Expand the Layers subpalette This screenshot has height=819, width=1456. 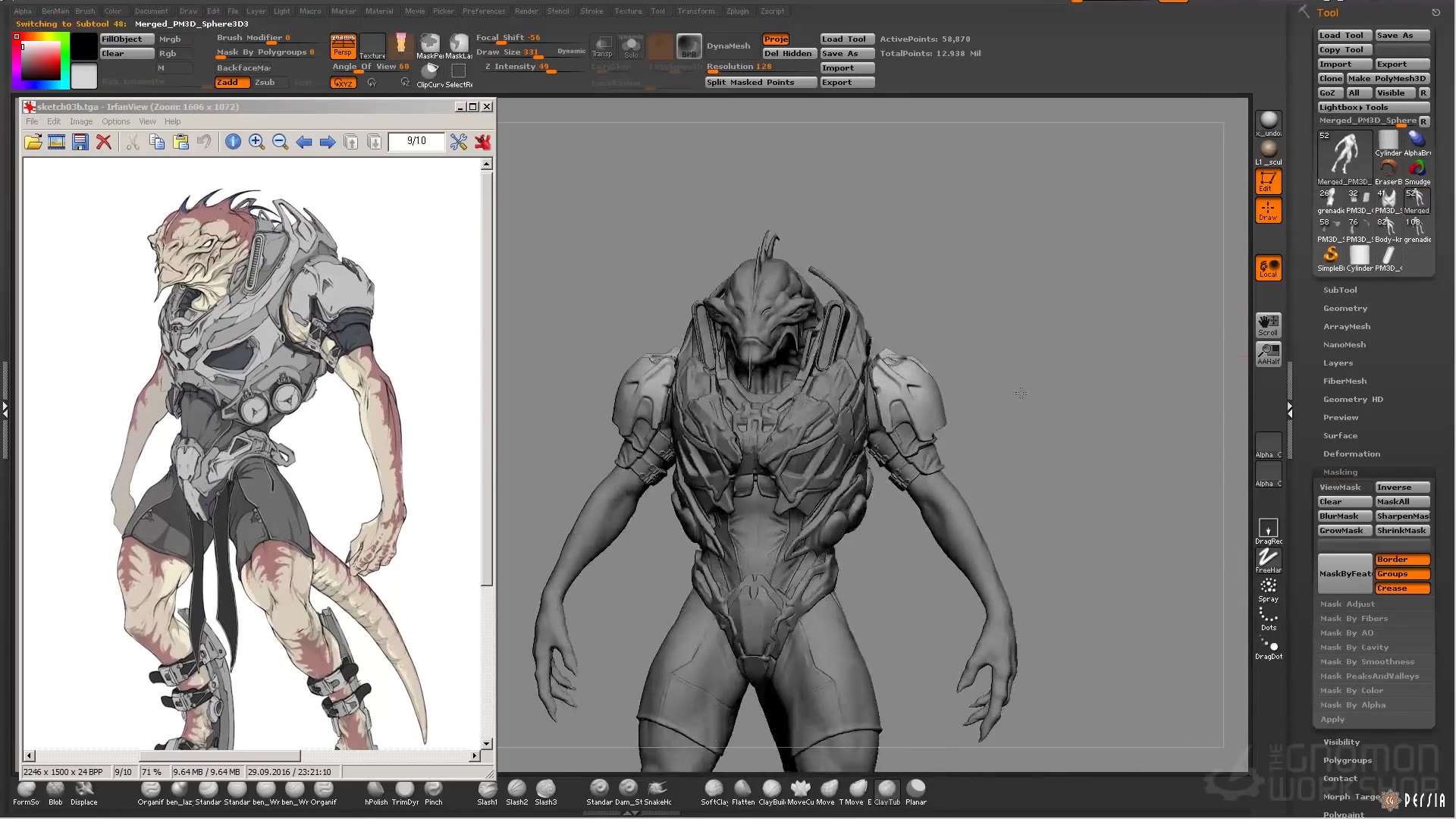click(x=1337, y=362)
